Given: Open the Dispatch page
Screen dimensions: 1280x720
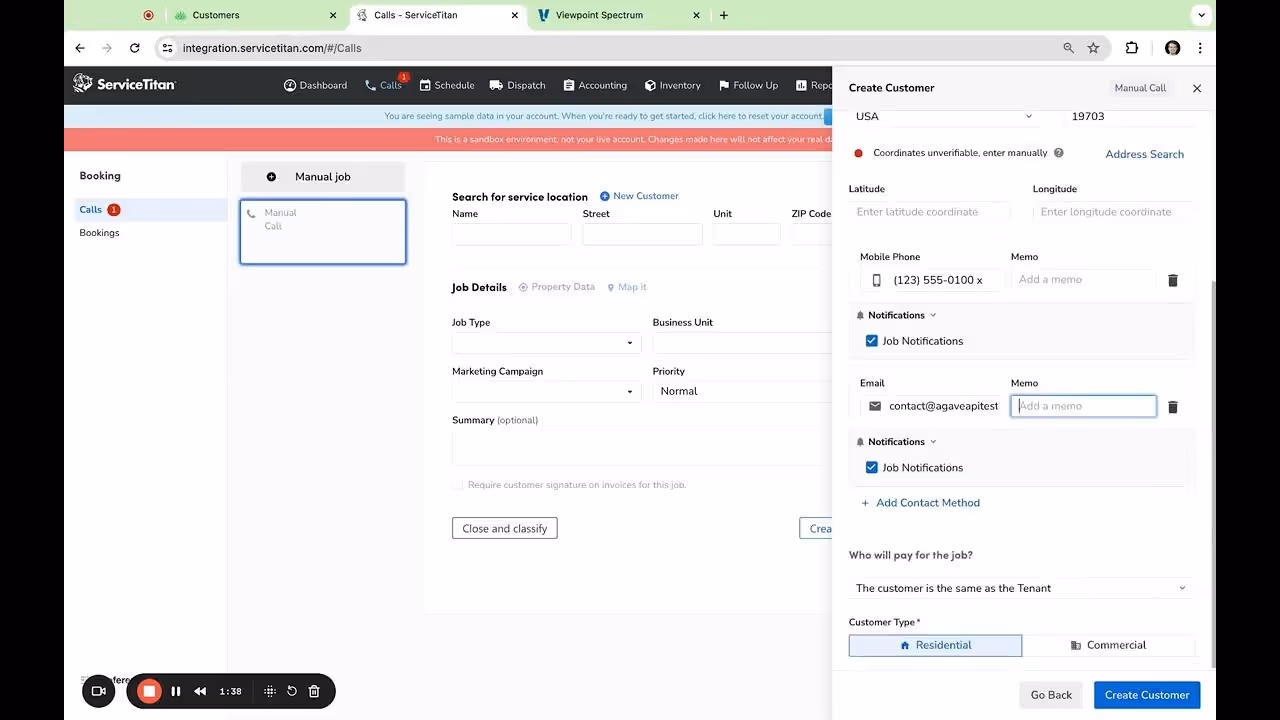Looking at the screenshot, I should point(518,85).
